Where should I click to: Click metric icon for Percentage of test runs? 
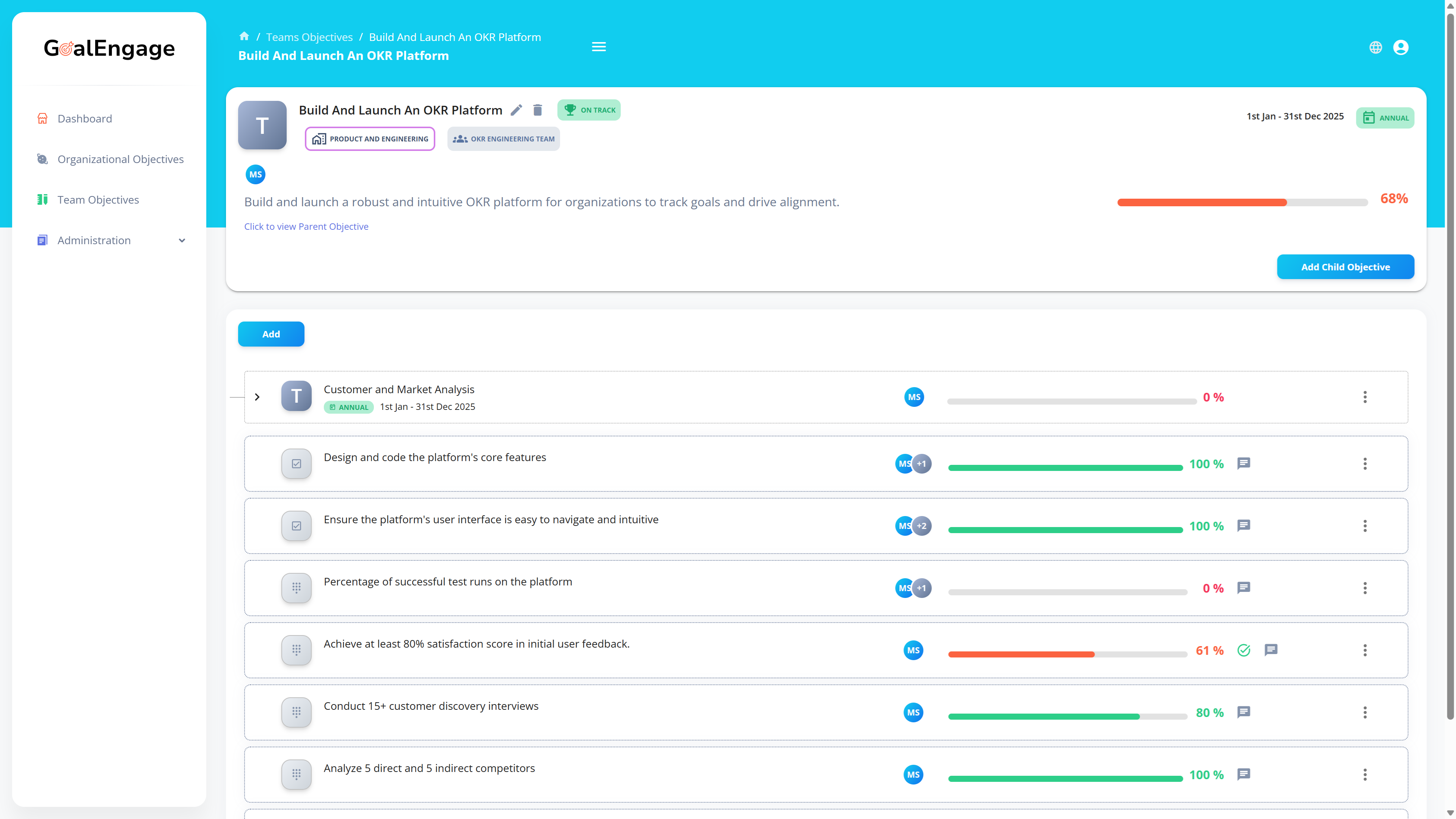coord(296,588)
